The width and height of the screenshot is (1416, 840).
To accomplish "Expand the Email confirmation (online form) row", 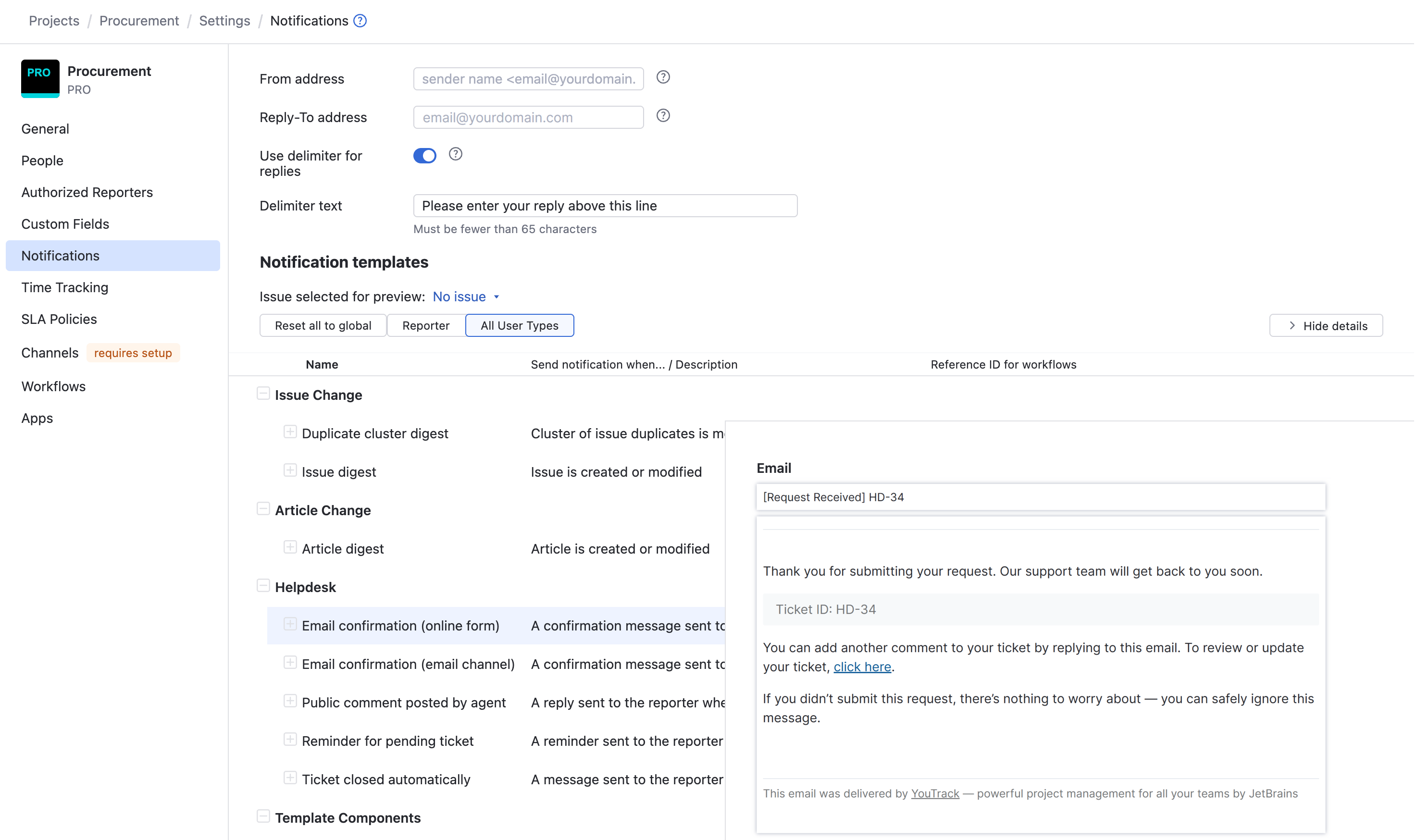I will 290,624.
